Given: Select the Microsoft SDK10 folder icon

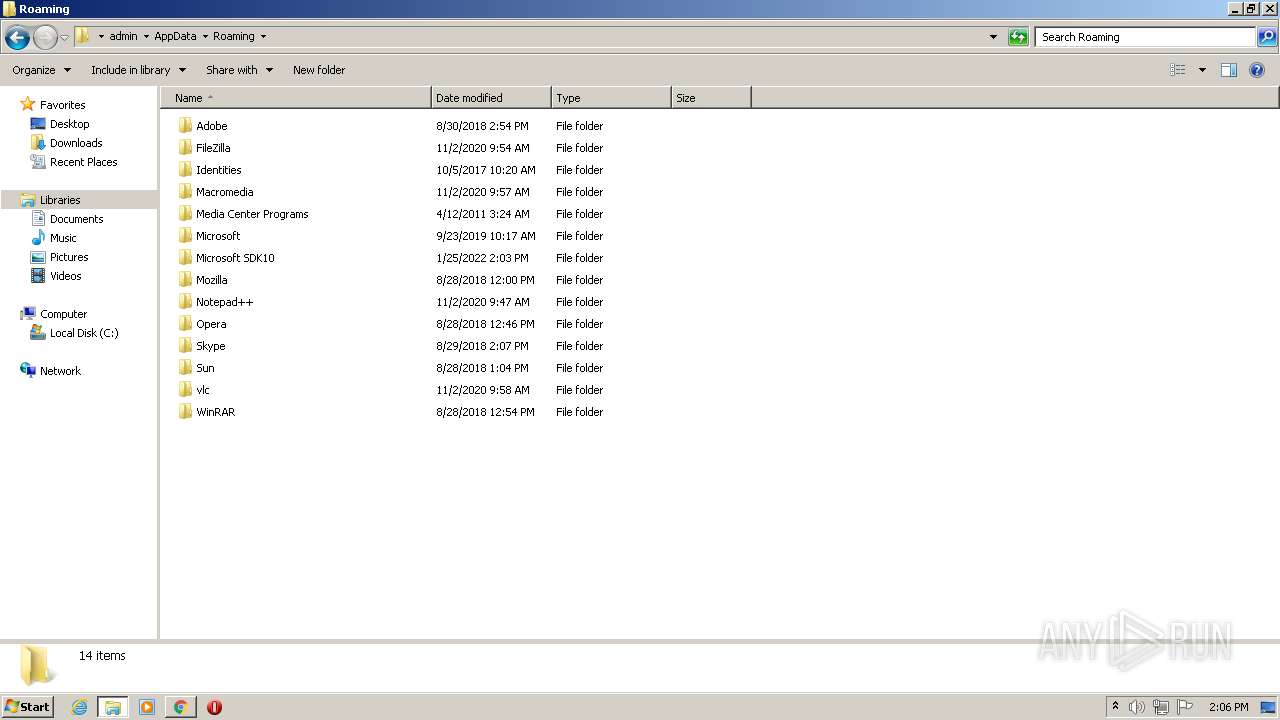Looking at the screenshot, I should (x=185, y=258).
